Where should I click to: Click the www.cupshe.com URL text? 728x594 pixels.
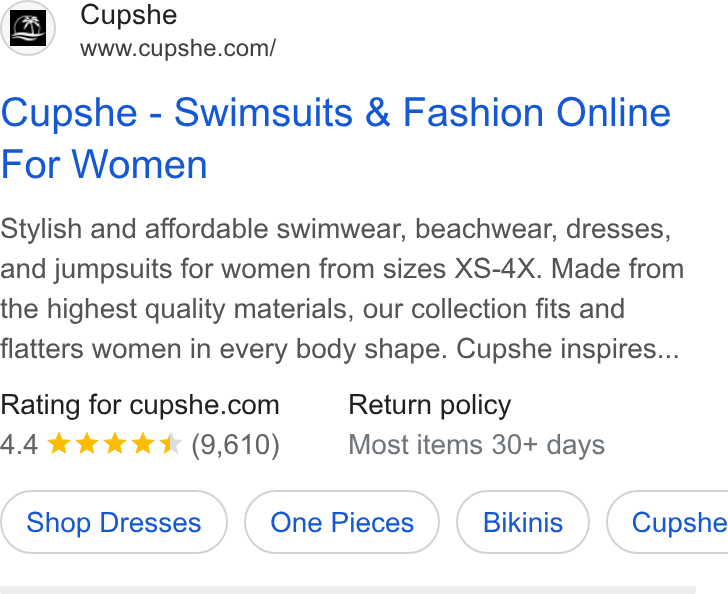tap(178, 48)
